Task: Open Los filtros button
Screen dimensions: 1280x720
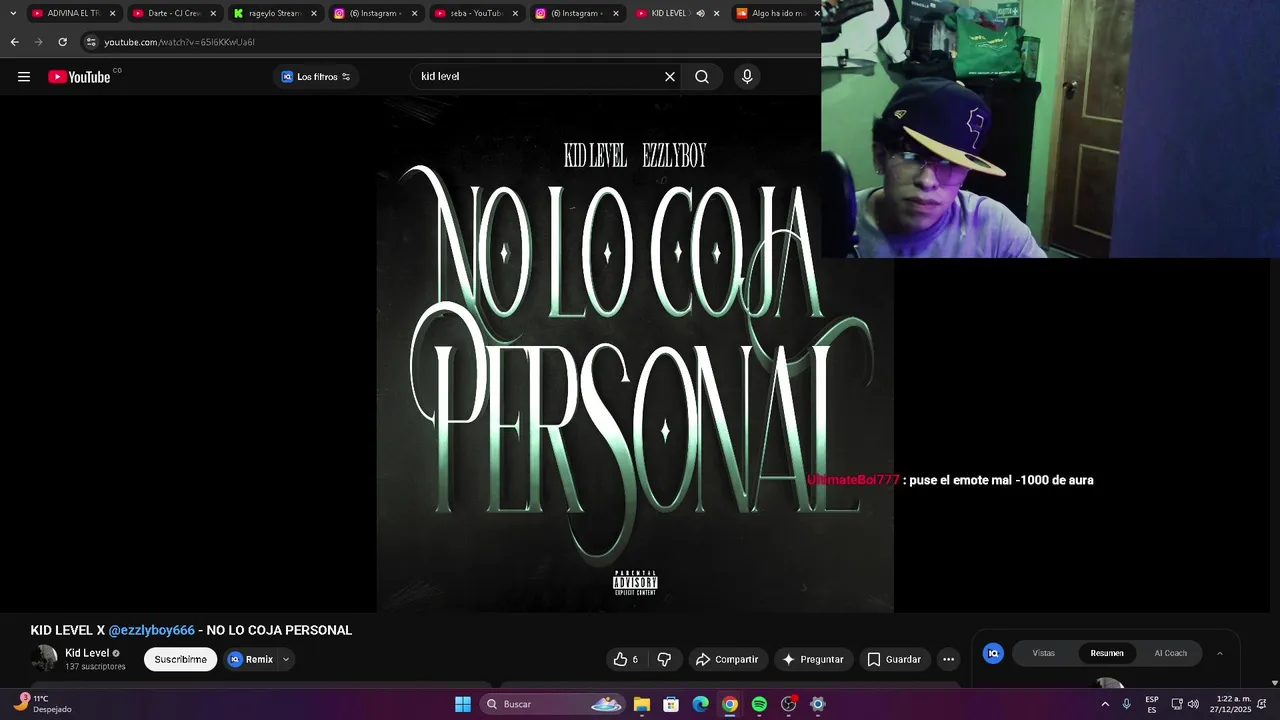Action: [316, 77]
